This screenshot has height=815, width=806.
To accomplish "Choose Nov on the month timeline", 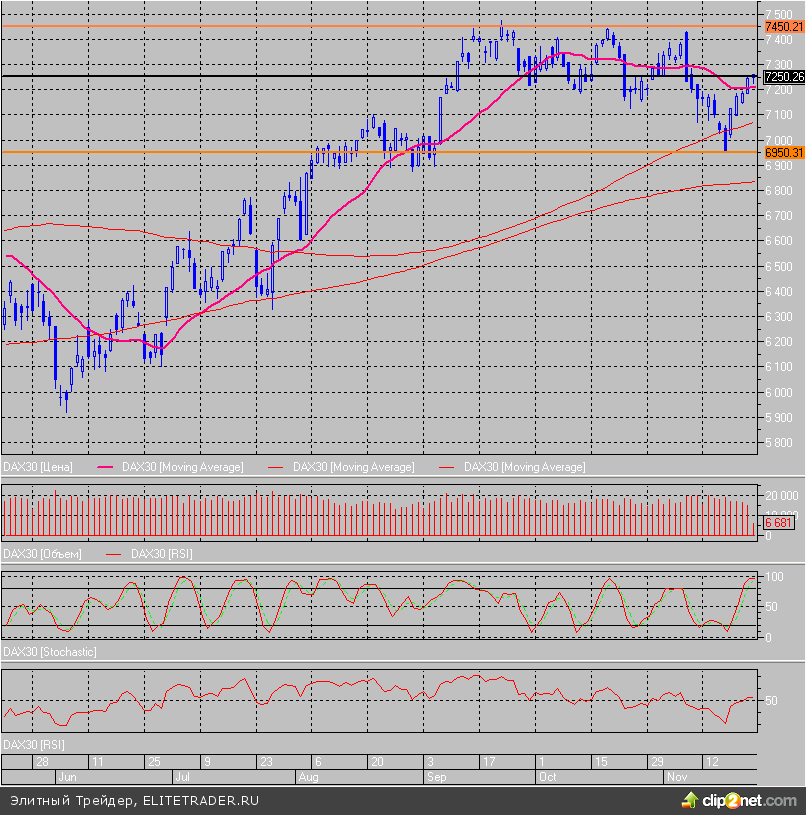I will click(677, 775).
